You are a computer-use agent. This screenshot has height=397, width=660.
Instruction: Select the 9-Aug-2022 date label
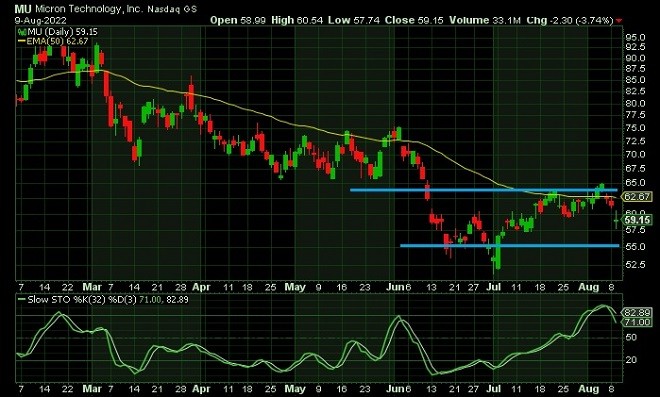point(40,20)
